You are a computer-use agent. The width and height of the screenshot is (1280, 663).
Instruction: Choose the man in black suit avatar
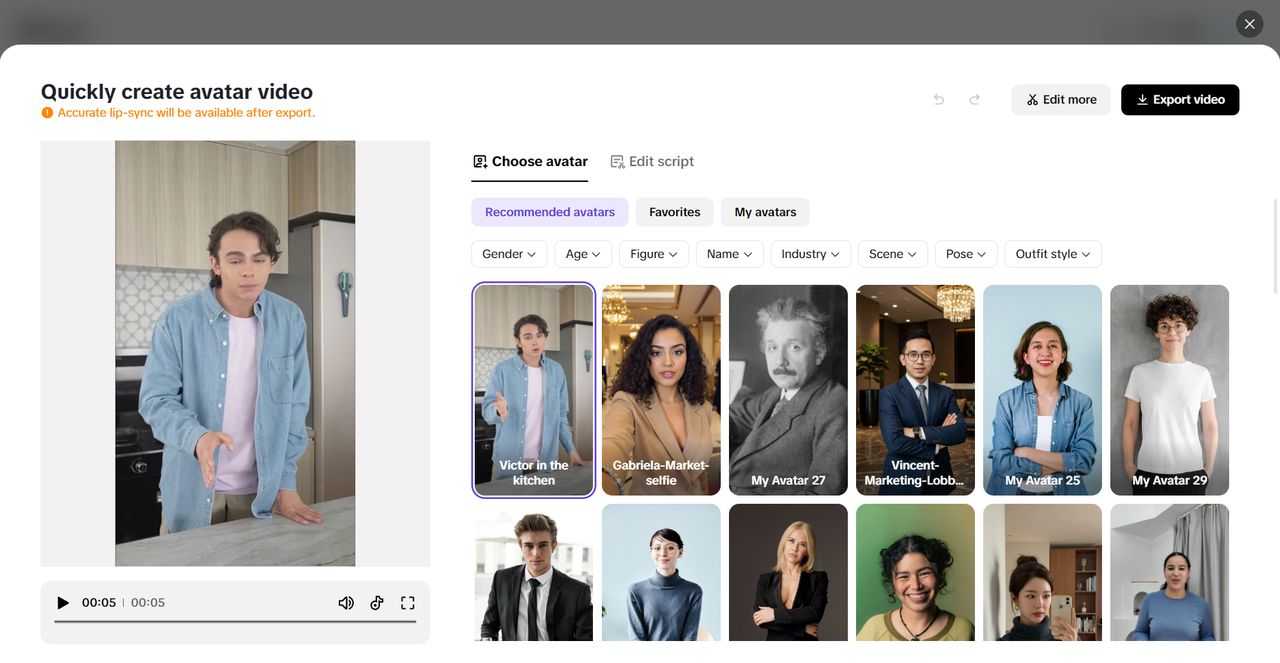tap(534, 572)
